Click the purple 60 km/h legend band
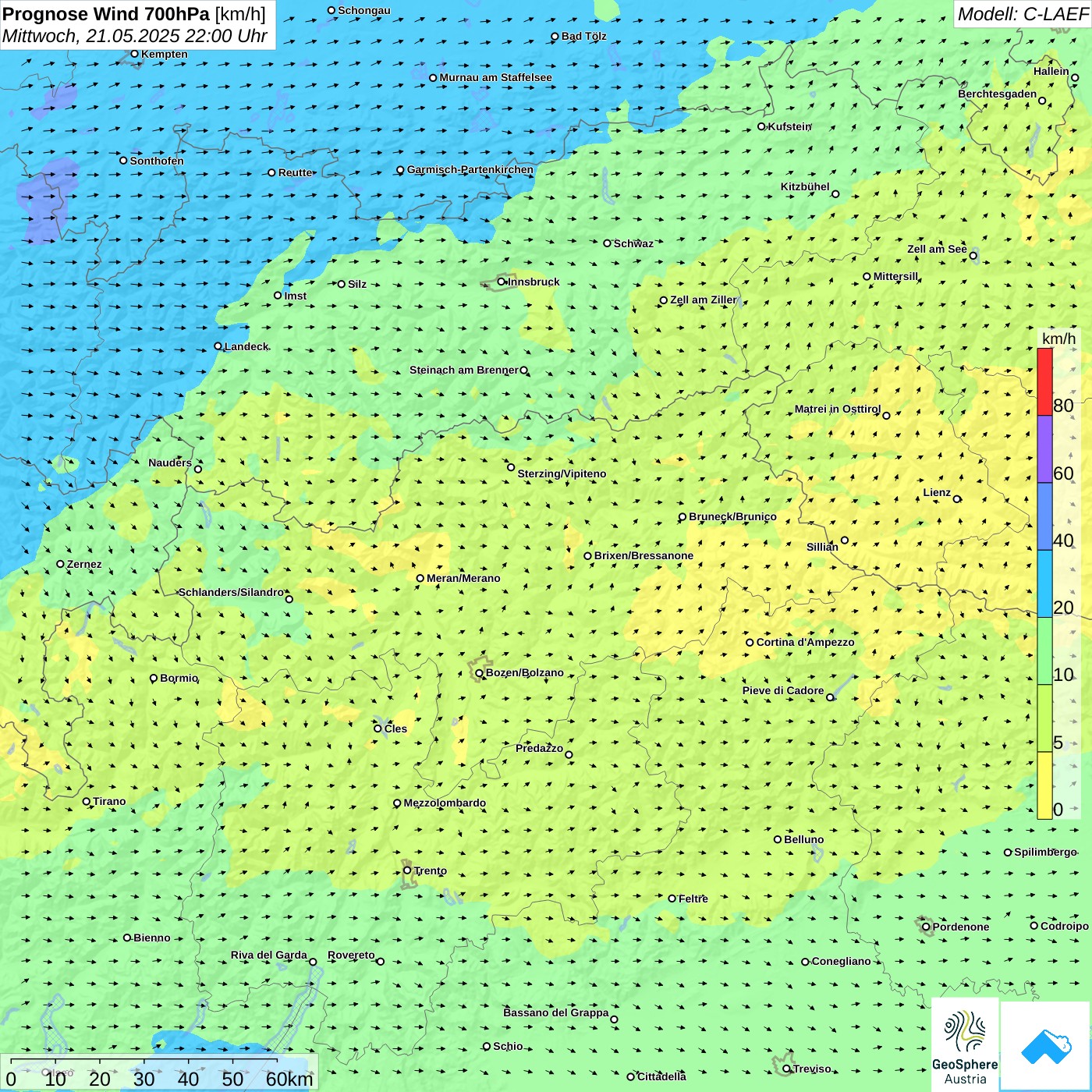This screenshot has width=1092, height=1092. coord(1044,448)
